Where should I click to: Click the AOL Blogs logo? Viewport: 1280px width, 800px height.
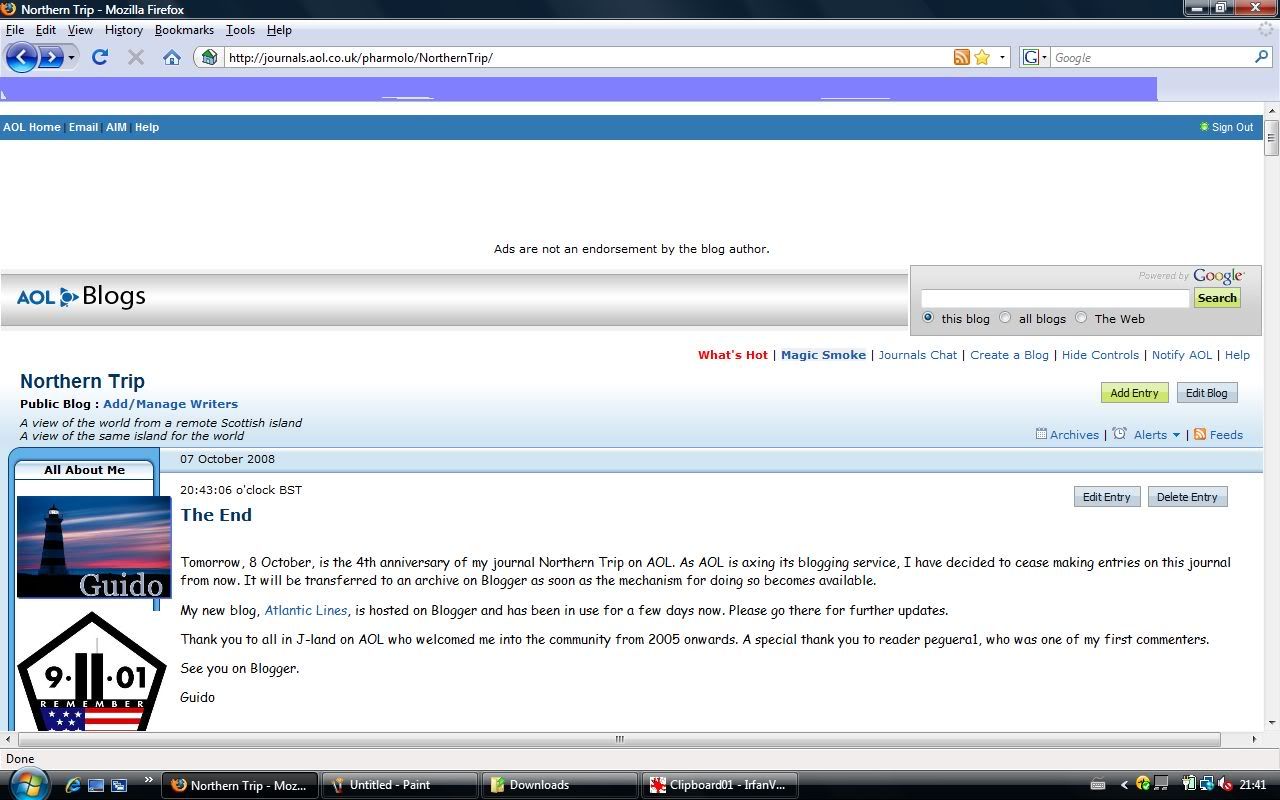coord(81,296)
